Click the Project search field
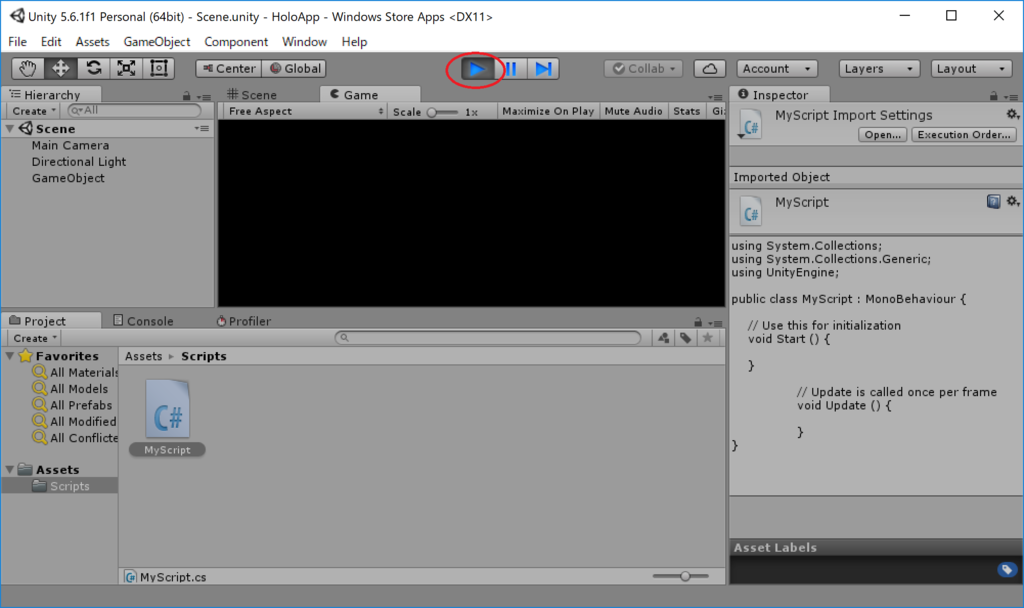The width and height of the screenshot is (1024, 608). pos(488,338)
